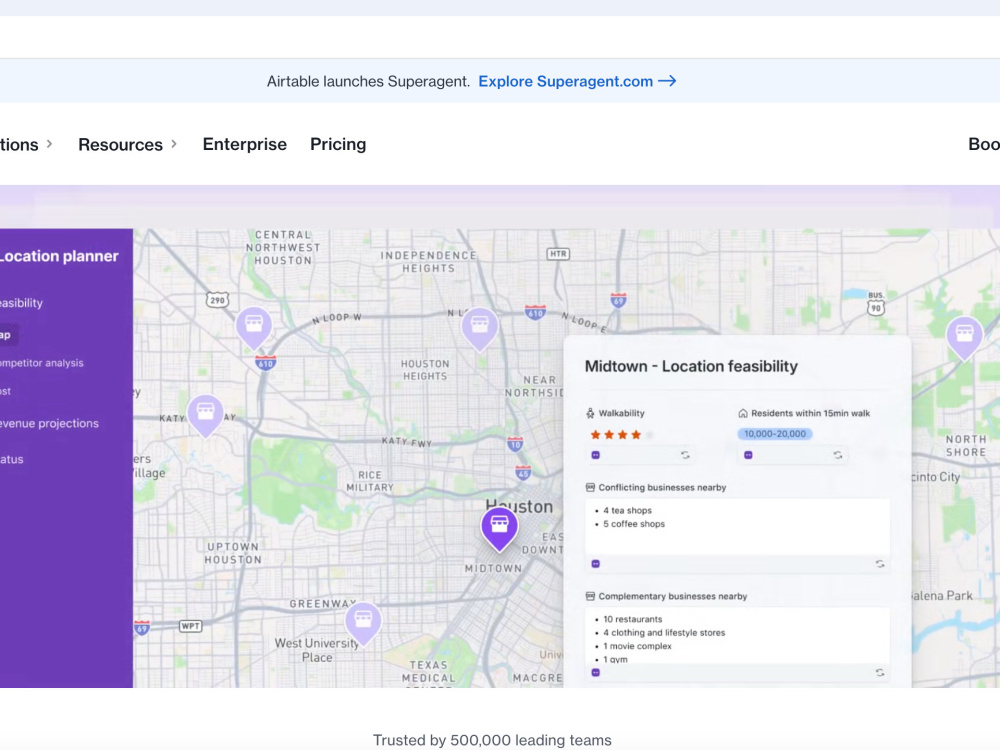The image size is (1000, 750).
Task: Expand the Resources menu chevron
Action: tap(173, 144)
